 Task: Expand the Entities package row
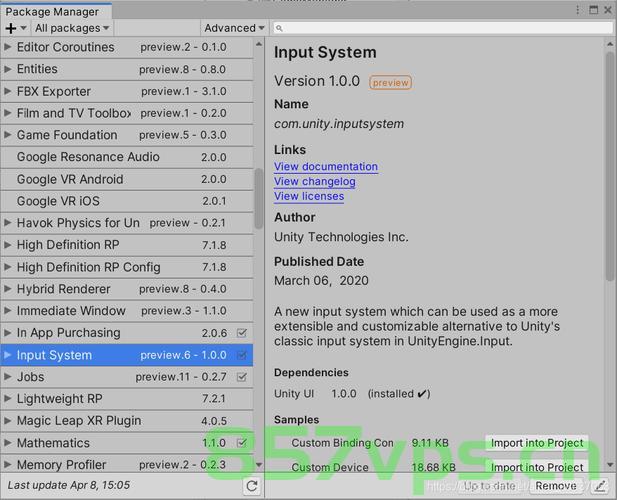pyautogui.click(x=7, y=69)
